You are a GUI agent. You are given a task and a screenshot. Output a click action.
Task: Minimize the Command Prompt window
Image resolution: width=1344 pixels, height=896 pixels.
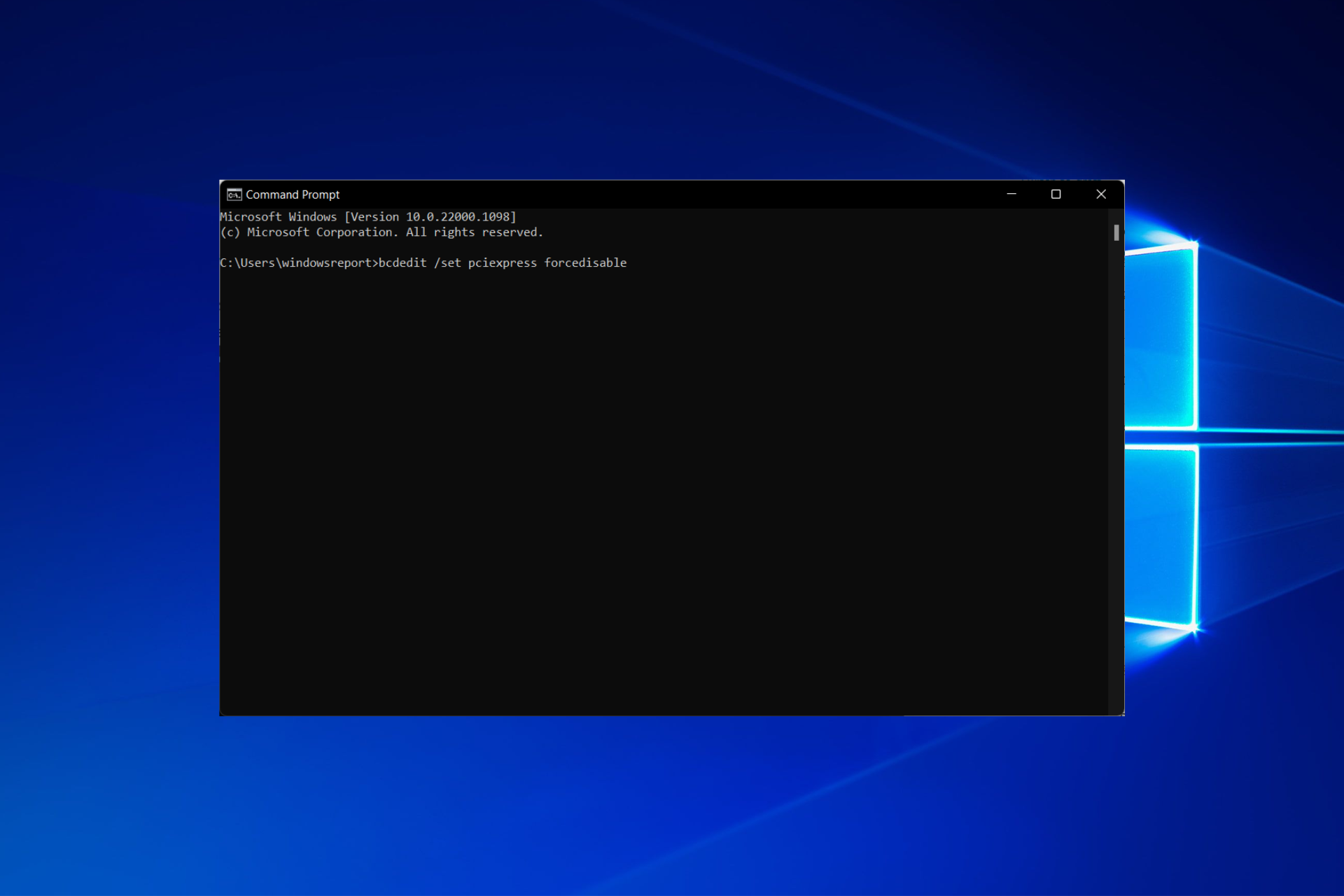click(1011, 194)
